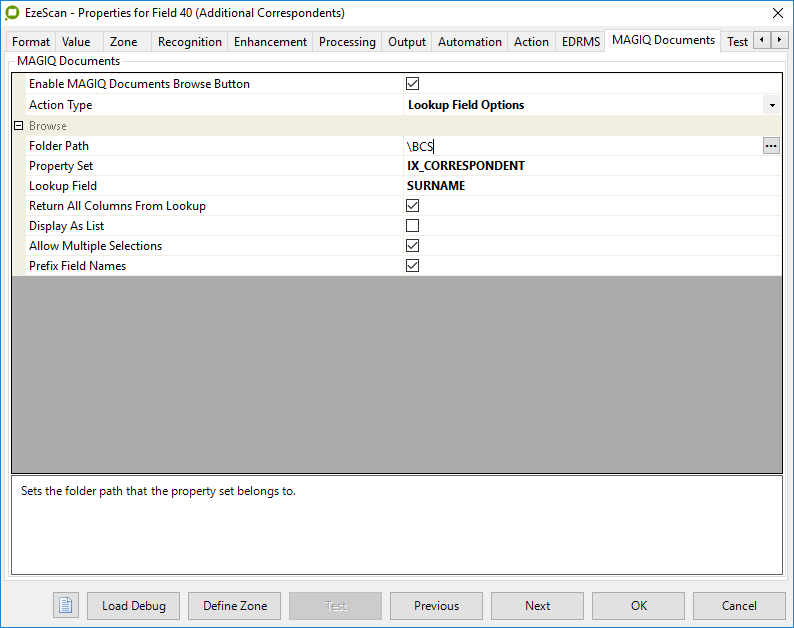Close the Properties dialog window
794x628 pixels.
[x=778, y=13]
